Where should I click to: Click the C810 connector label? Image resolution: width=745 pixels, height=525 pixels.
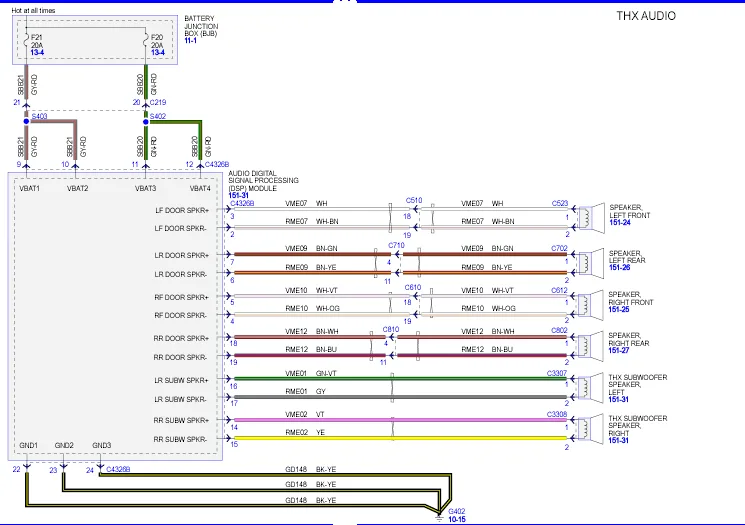(x=391, y=329)
